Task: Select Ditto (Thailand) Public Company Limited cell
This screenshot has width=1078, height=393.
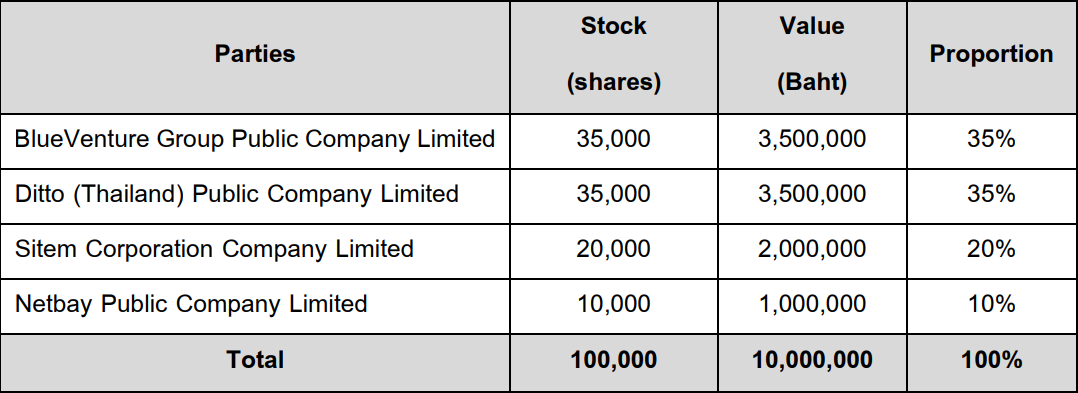Action: coord(255,194)
